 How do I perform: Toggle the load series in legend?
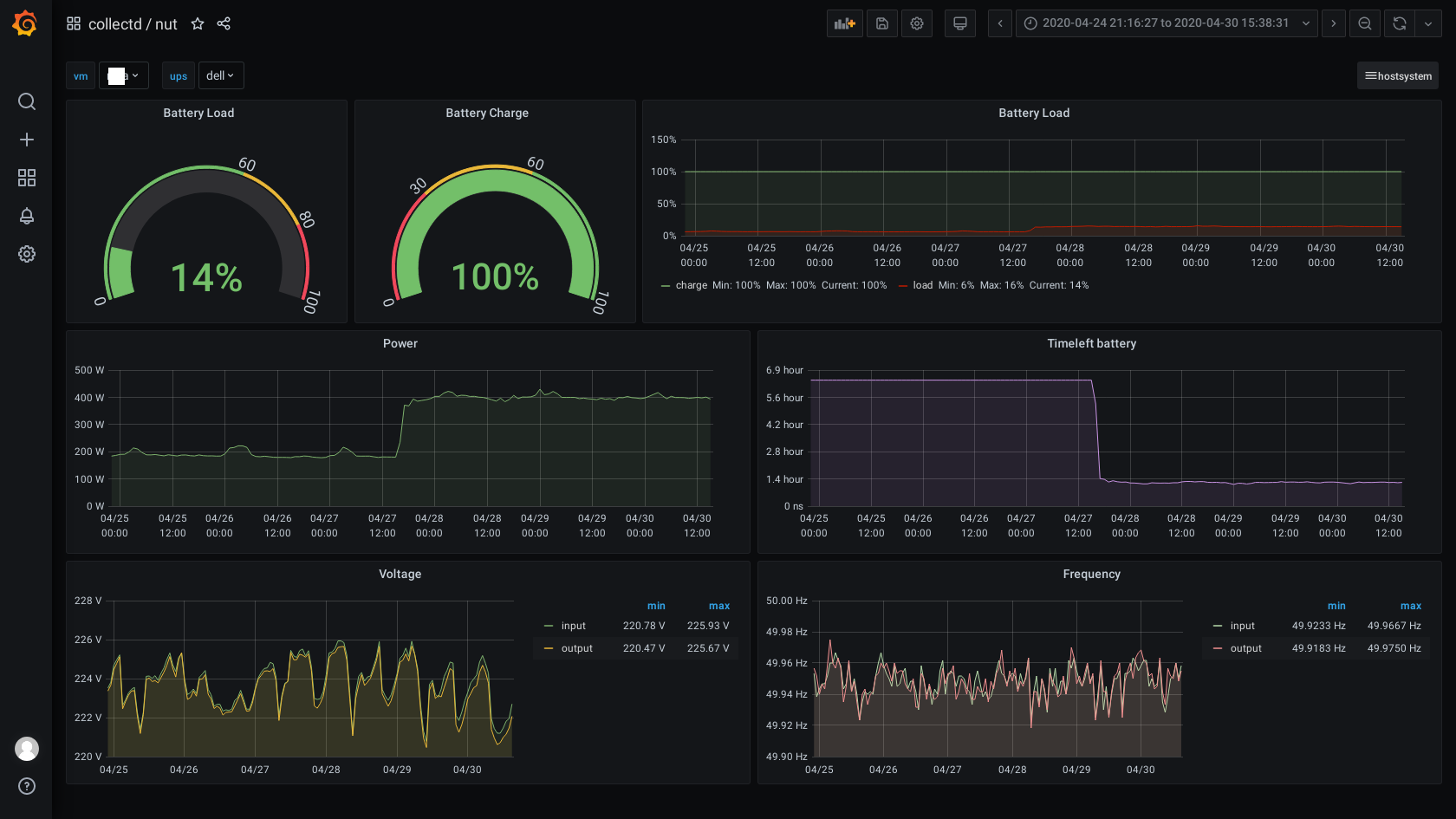(922, 285)
